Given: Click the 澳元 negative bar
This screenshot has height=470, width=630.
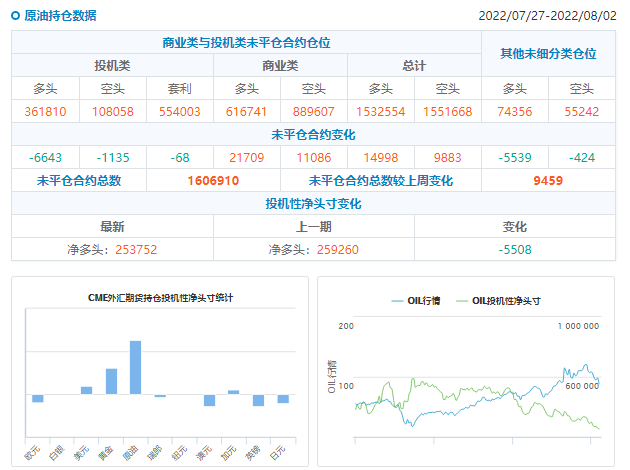Looking at the screenshot, I should tap(209, 400).
